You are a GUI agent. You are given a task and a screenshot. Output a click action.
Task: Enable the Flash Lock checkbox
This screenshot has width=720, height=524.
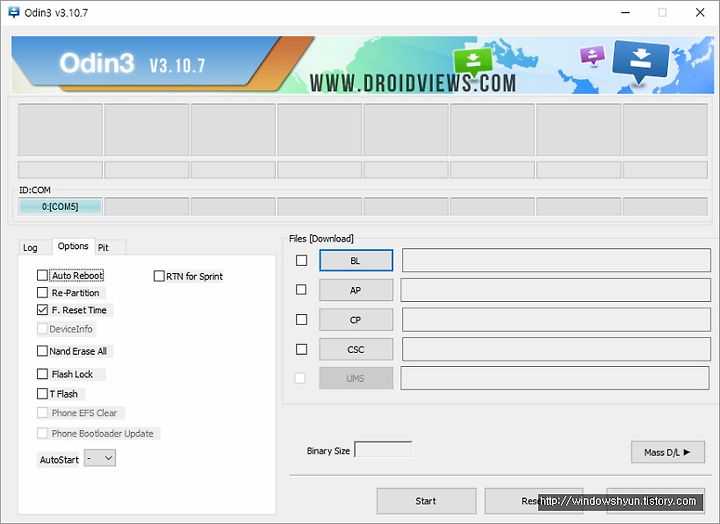click(42, 374)
